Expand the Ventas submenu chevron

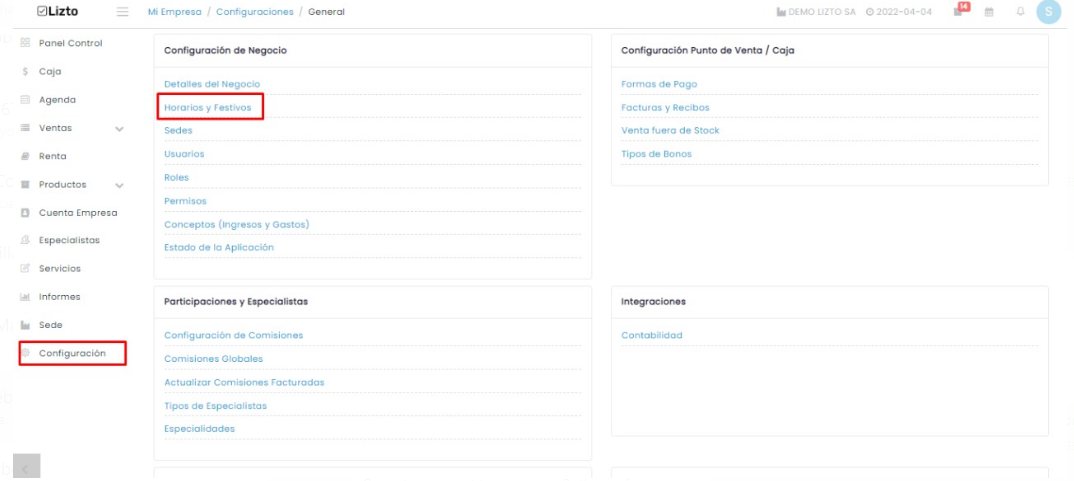[120, 128]
